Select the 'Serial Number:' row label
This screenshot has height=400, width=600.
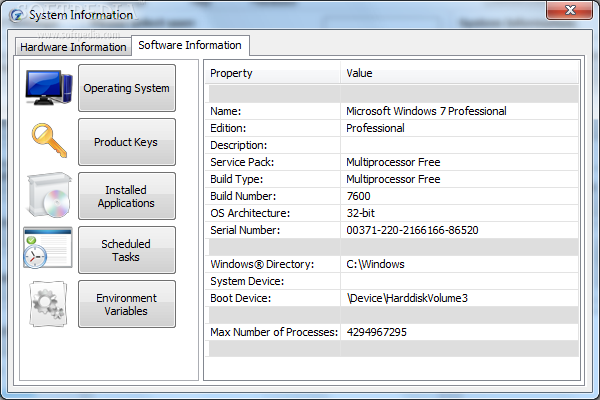pyautogui.click(x=245, y=230)
